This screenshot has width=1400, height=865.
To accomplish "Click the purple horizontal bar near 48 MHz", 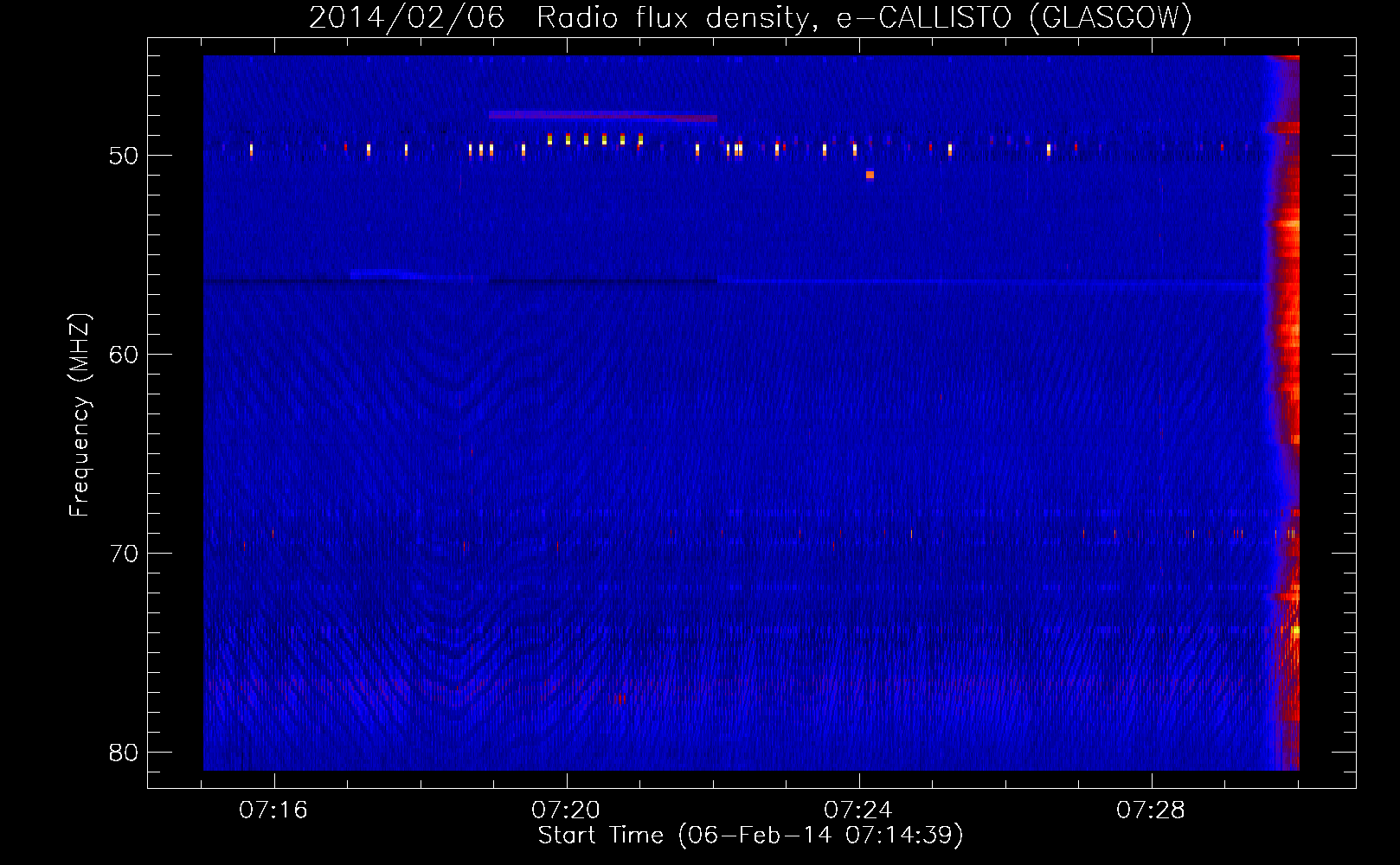I will tap(603, 116).
